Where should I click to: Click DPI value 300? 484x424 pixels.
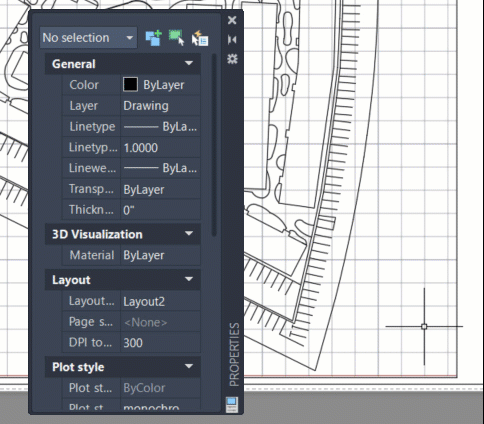[160, 343]
